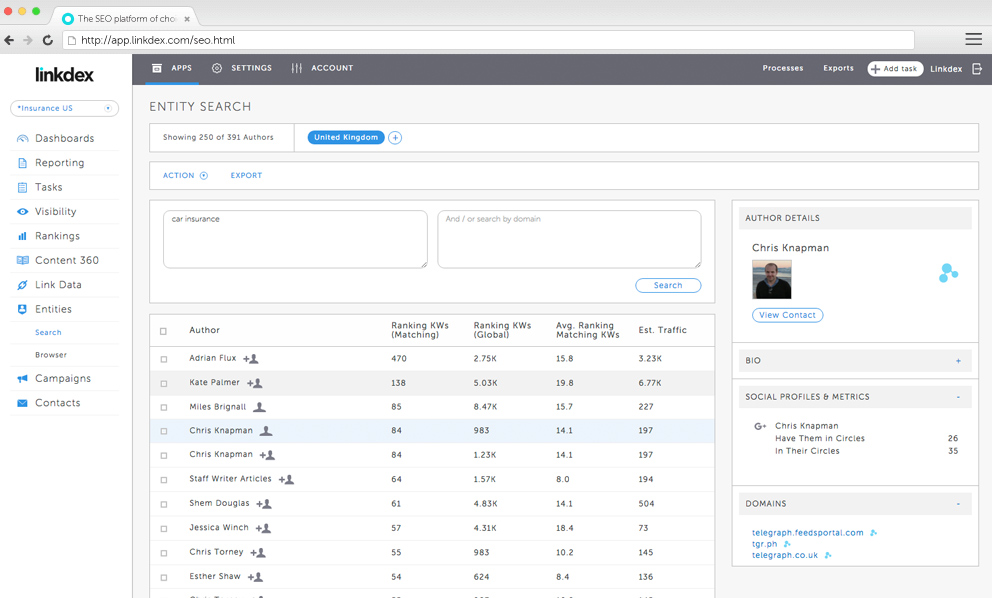Viewport: 992px width, 598px height.
Task: Click icon next to tgr.ph domain
Action: [787, 544]
